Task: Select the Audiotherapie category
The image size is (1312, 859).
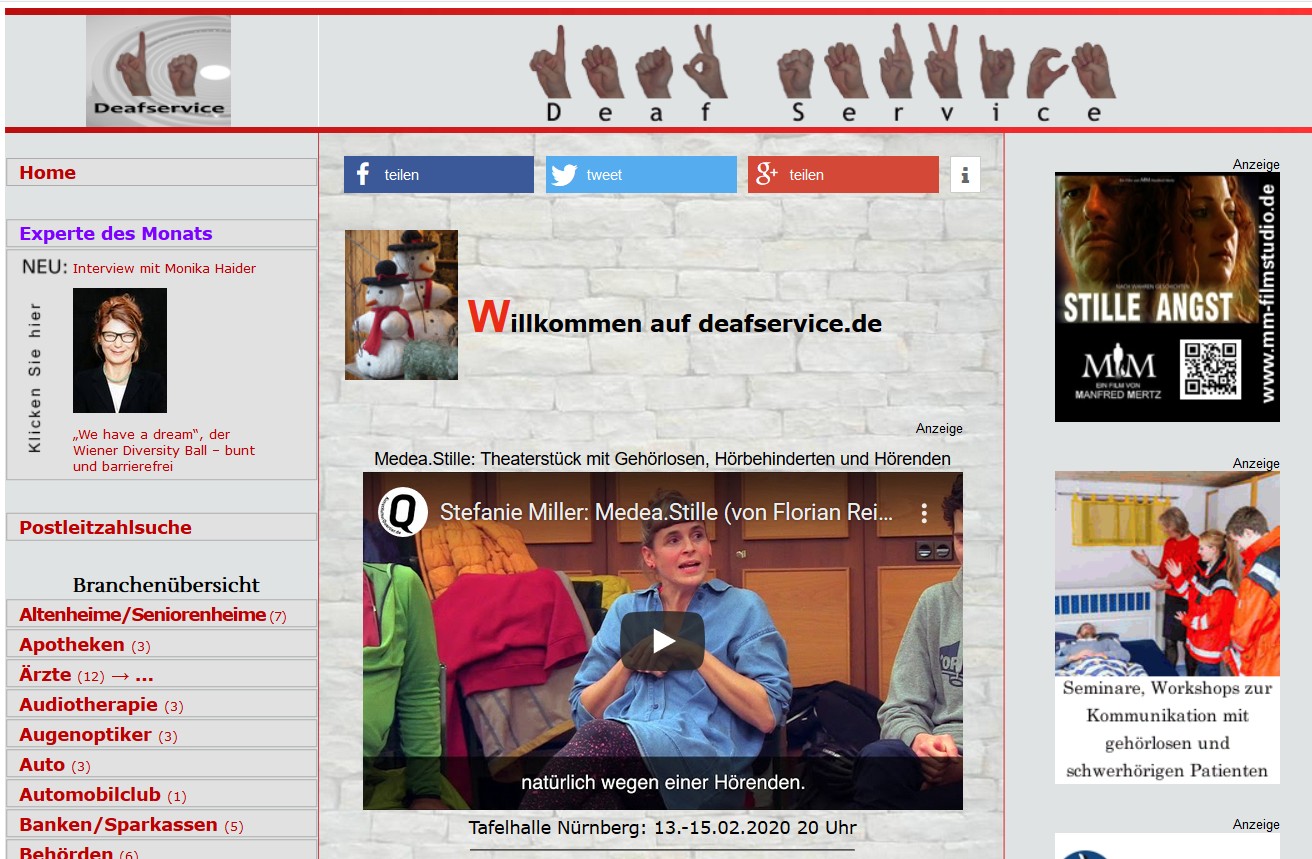Action: coord(88,705)
